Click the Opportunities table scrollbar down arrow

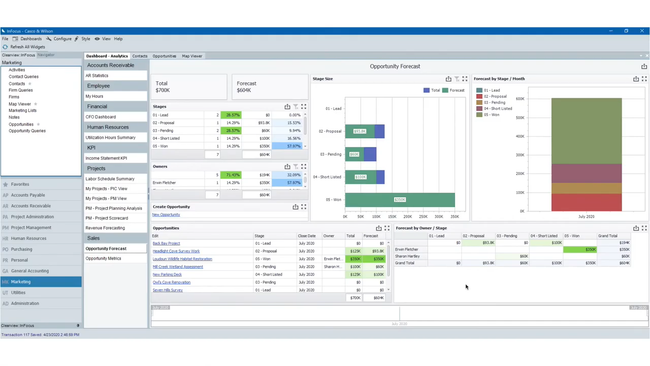388,290
